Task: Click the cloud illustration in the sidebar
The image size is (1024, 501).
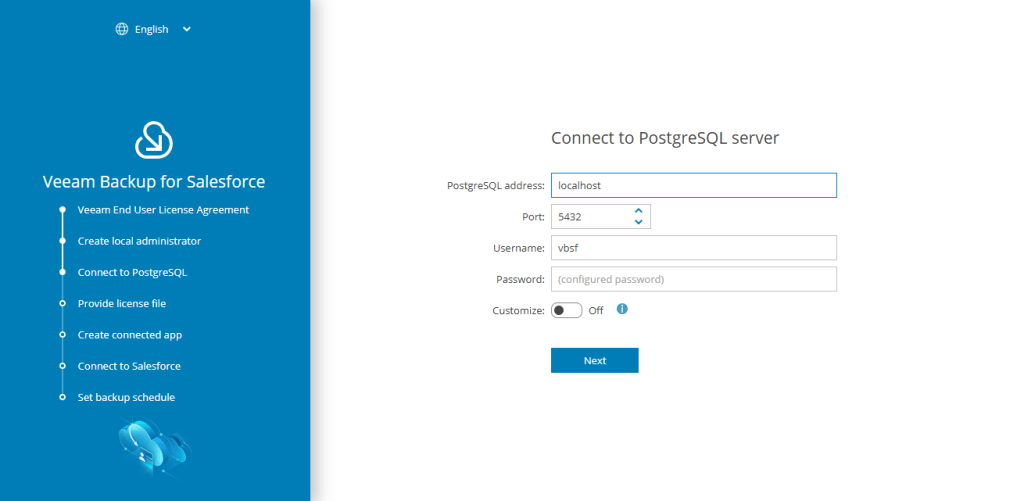Action: pos(152,446)
